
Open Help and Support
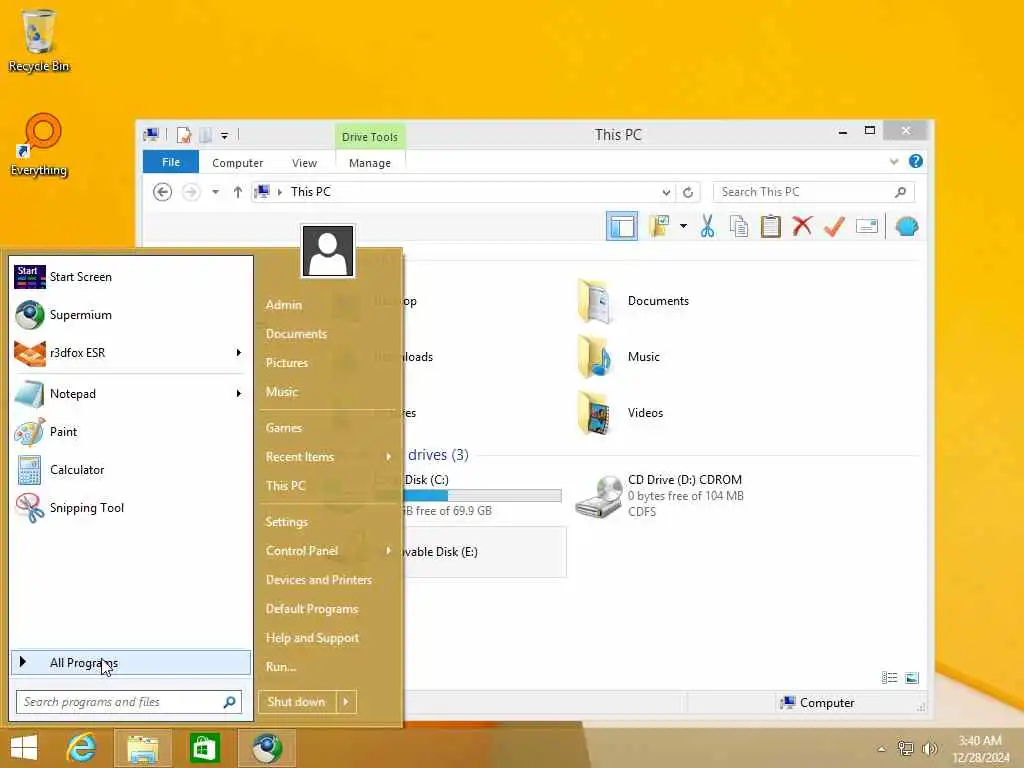[312, 637]
